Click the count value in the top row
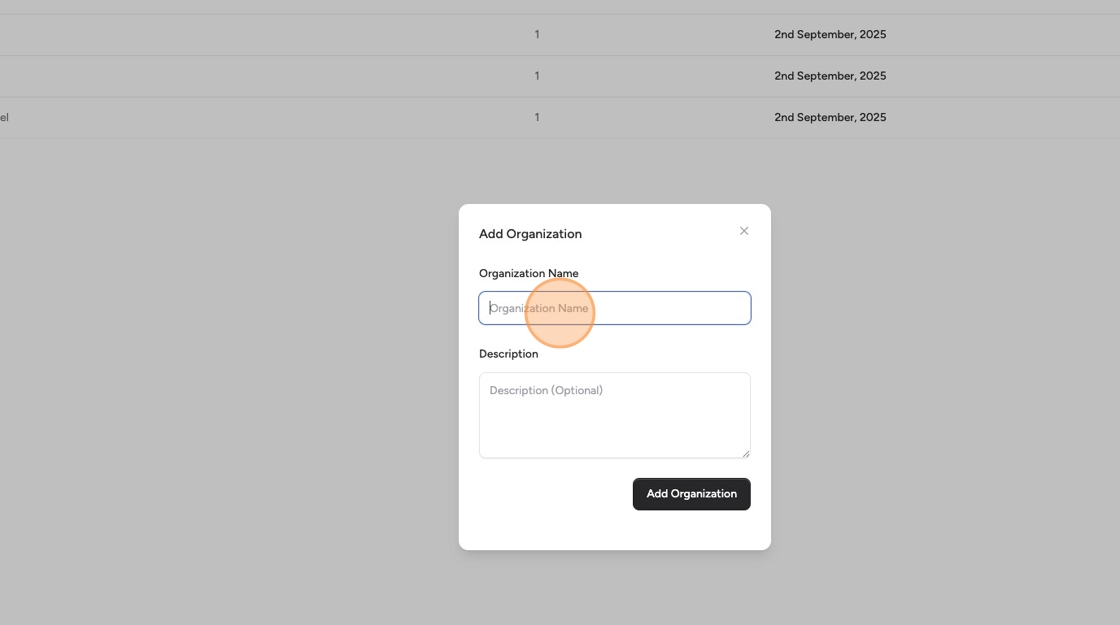Image resolution: width=1120 pixels, height=625 pixels. 537,34
